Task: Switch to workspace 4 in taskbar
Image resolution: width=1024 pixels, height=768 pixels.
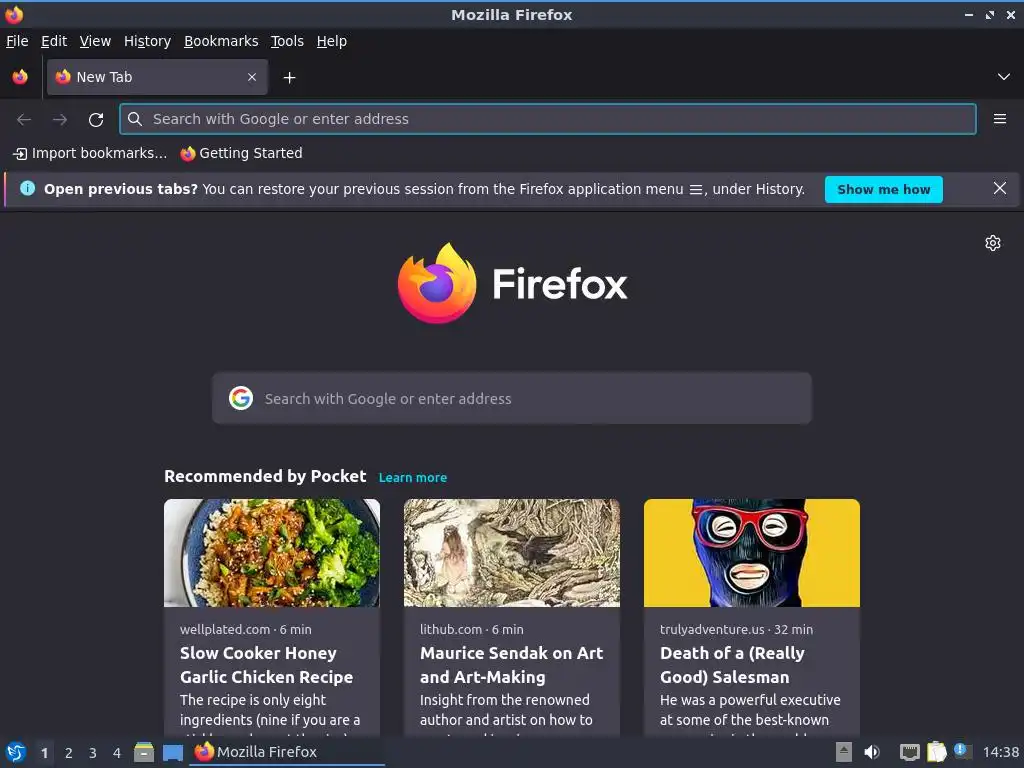Action: click(x=117, y=753)
